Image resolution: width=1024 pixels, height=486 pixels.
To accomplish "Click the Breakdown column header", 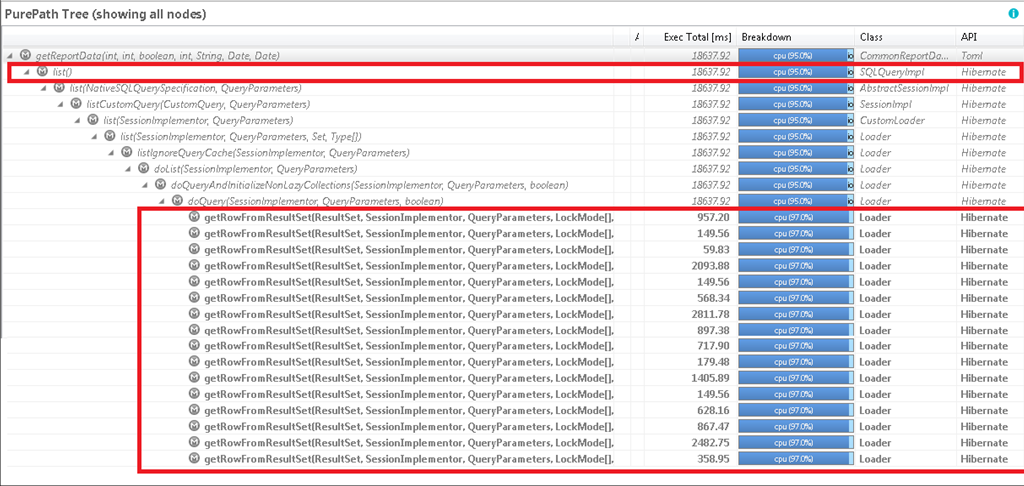I will pos(765,37).
